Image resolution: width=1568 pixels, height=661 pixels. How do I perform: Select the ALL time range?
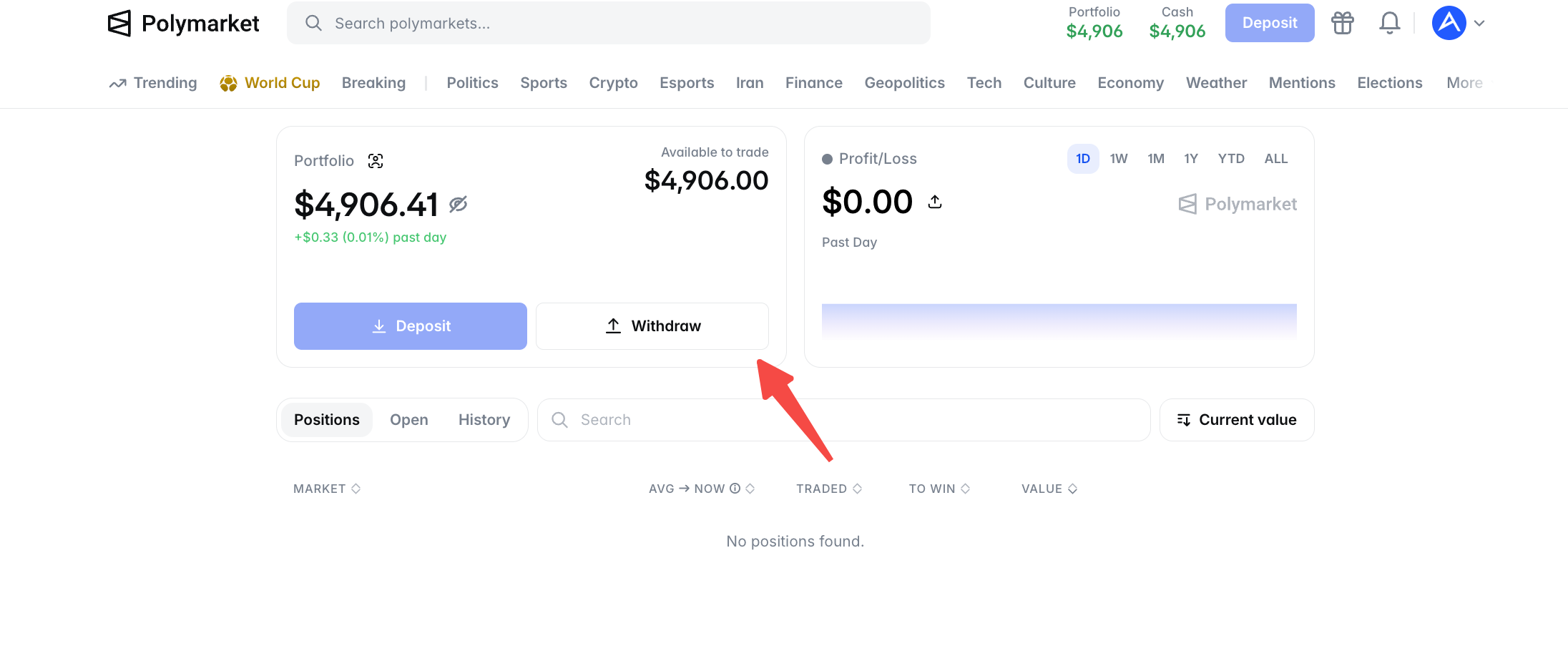1276,159
